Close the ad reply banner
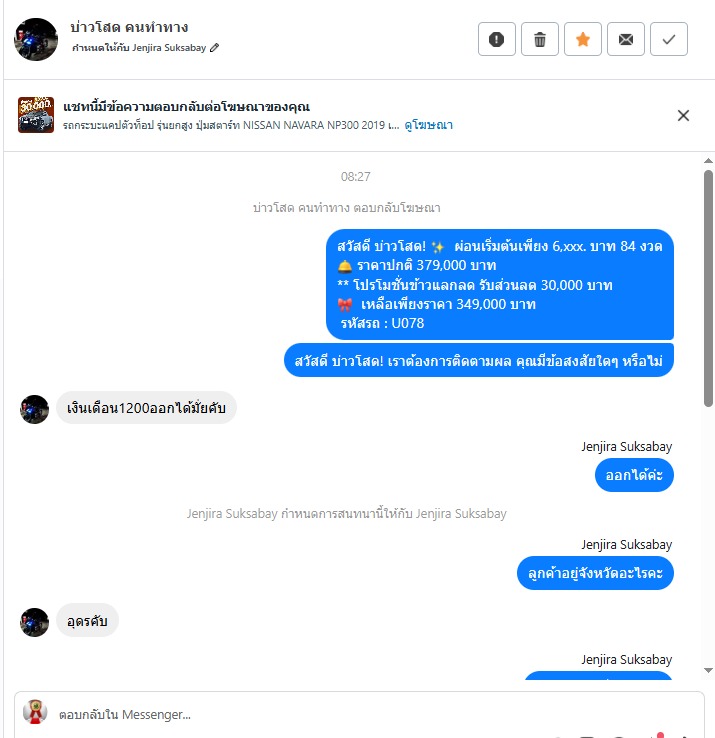This screenshot has height=738, width=715. [683, 115]
